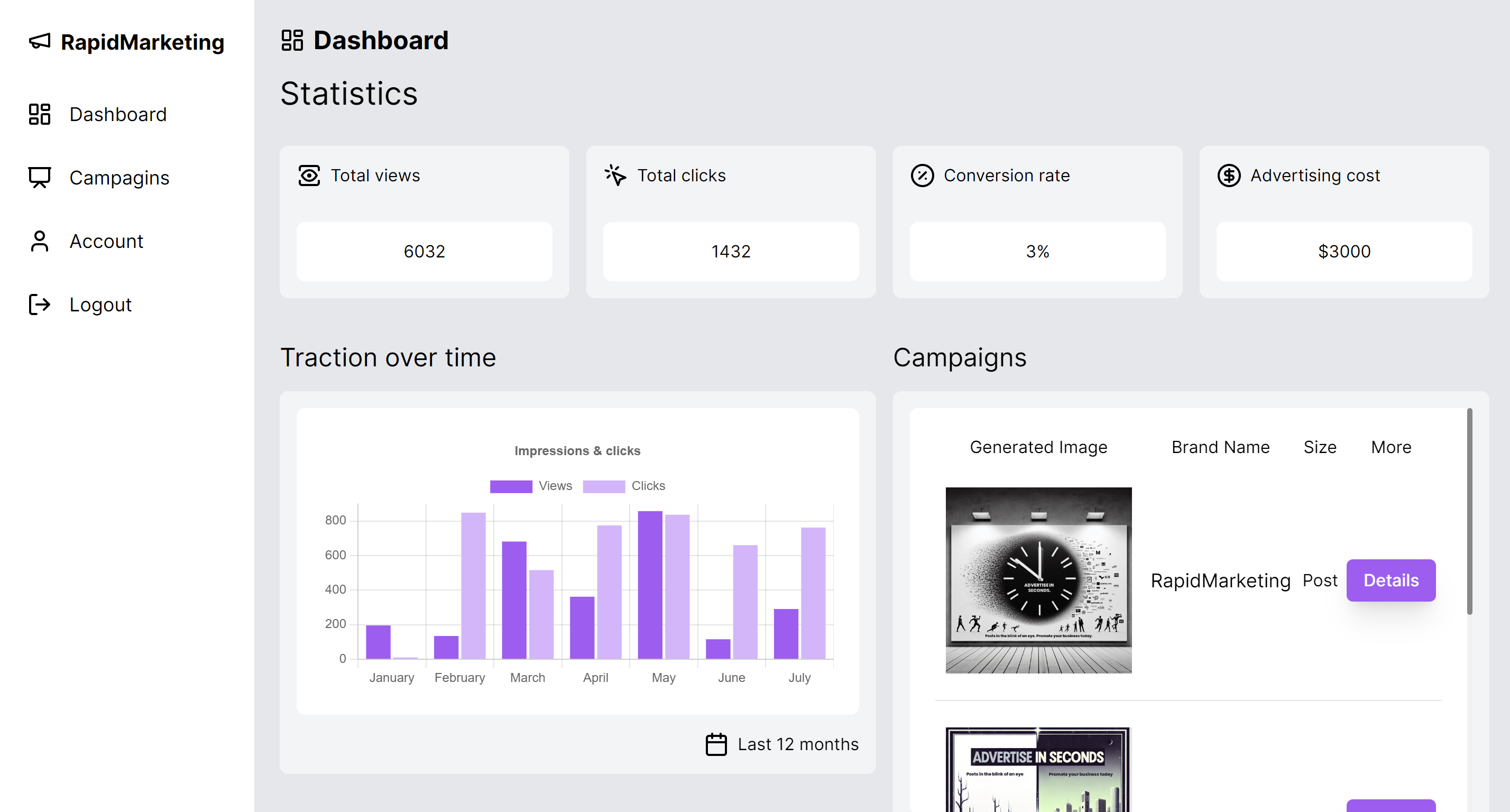Click the Total clicks cursor icon
1510x812 pixels.
[615, 176]
